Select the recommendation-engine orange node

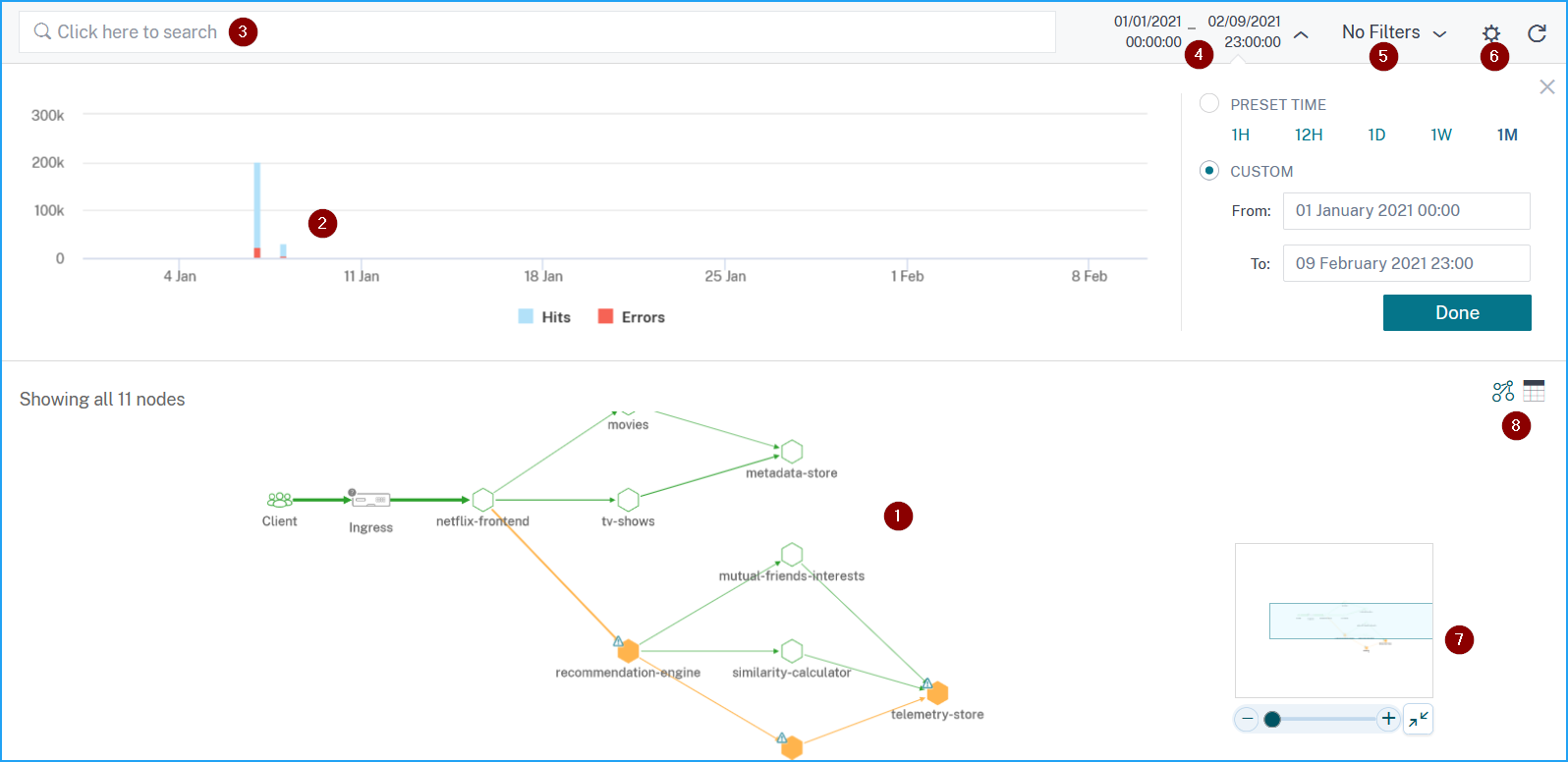(629, 651)
